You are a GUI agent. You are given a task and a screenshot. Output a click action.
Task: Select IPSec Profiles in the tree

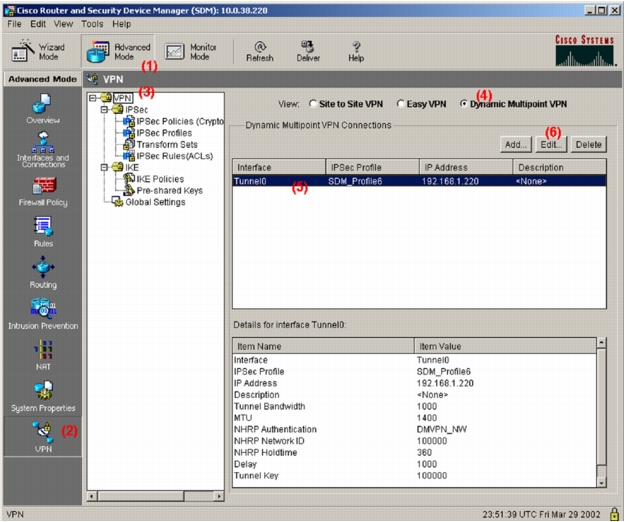tap(164, 133)
